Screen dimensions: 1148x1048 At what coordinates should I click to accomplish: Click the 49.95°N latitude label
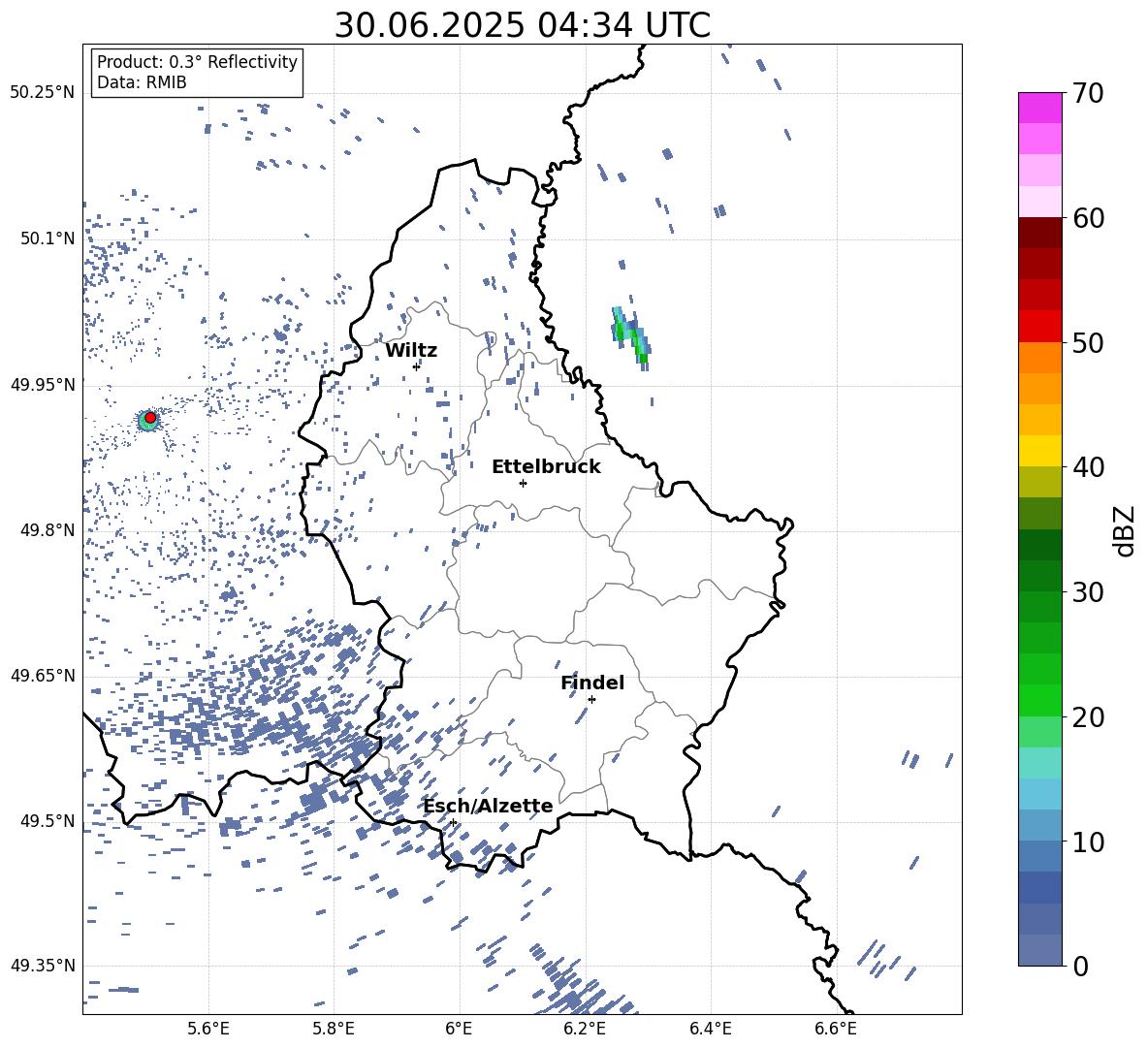coord(43,384)
